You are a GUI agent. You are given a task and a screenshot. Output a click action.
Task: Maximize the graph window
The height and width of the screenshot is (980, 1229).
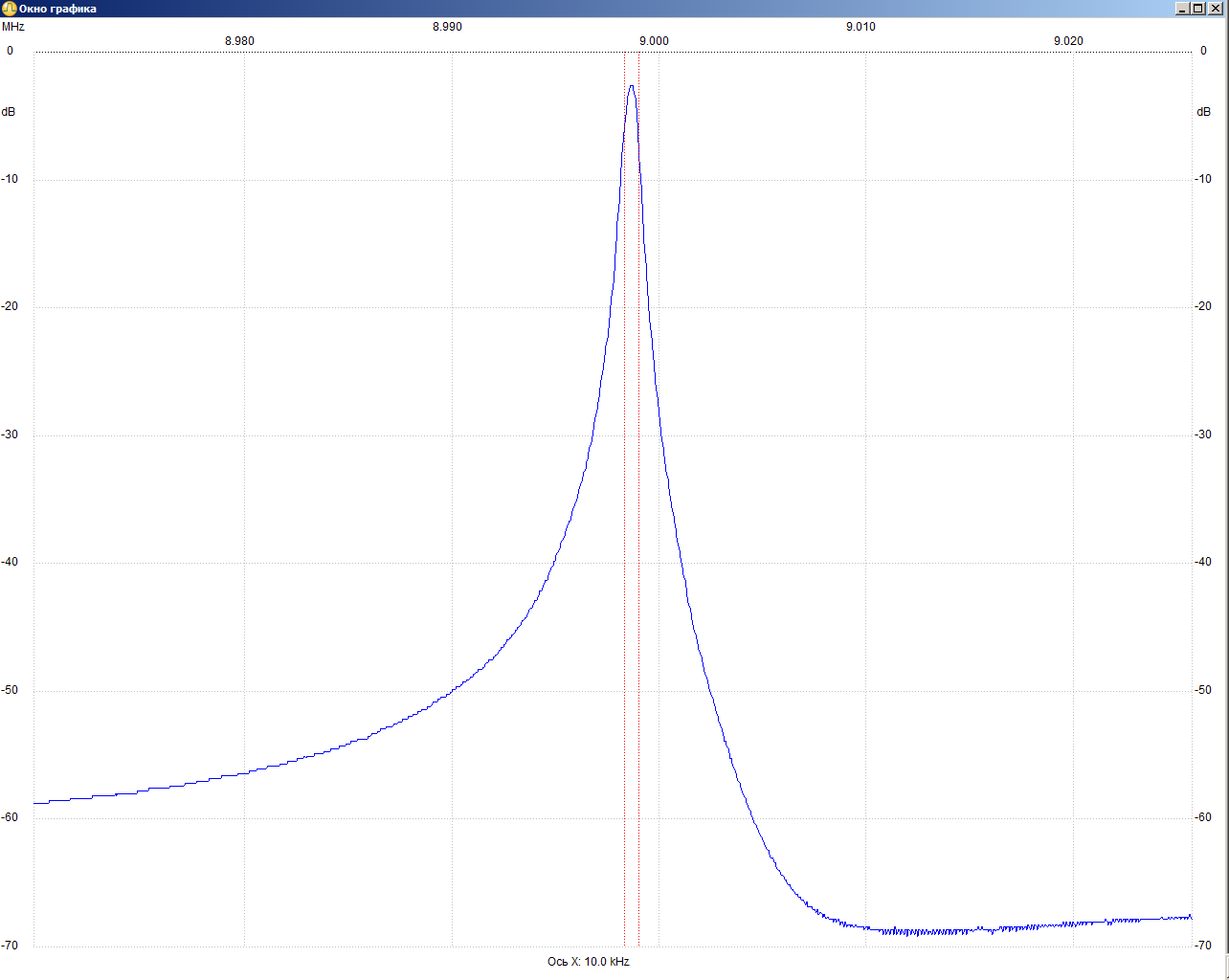pos(1197,9)
